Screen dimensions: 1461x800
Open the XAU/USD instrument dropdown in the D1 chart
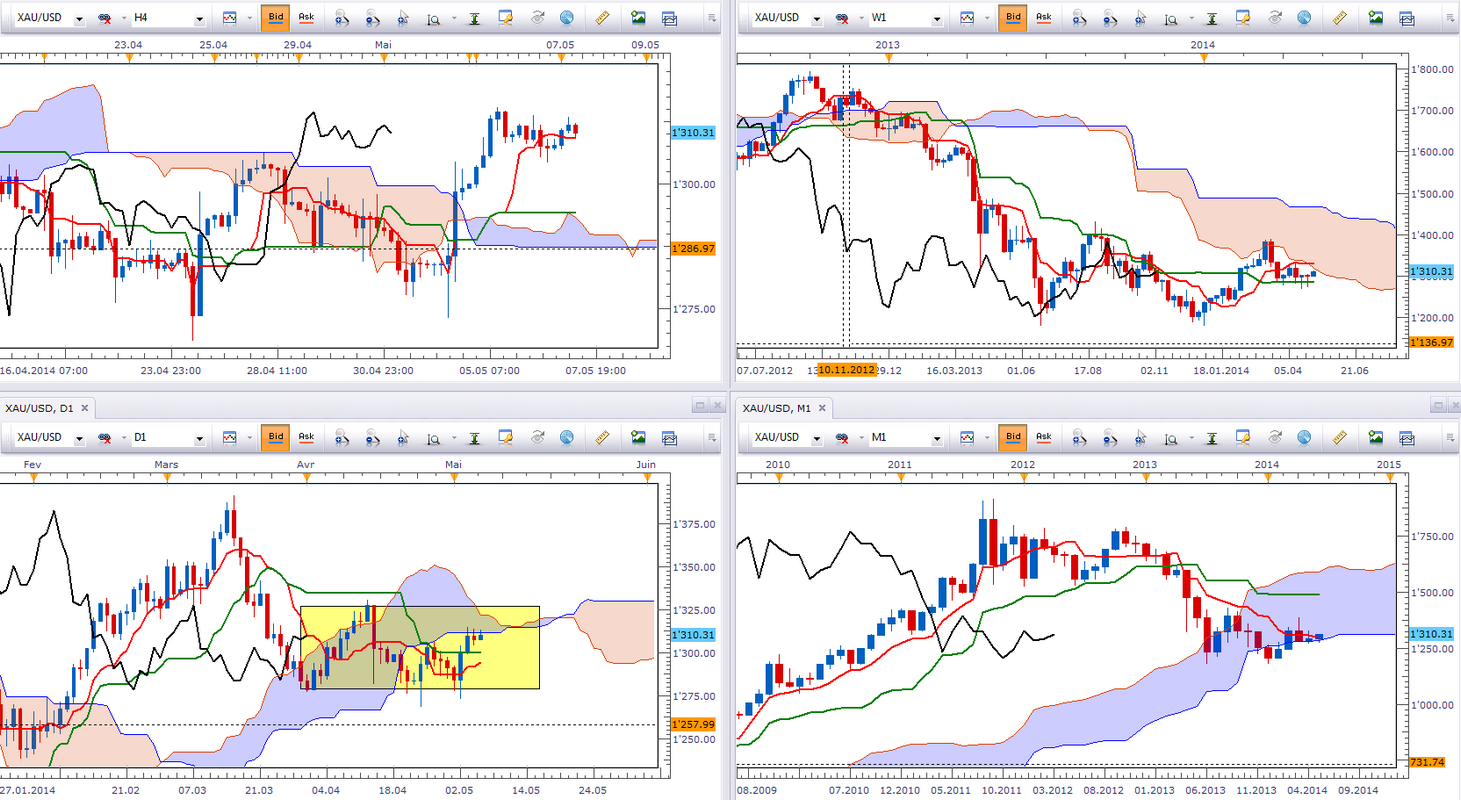(x=79, y=437)
